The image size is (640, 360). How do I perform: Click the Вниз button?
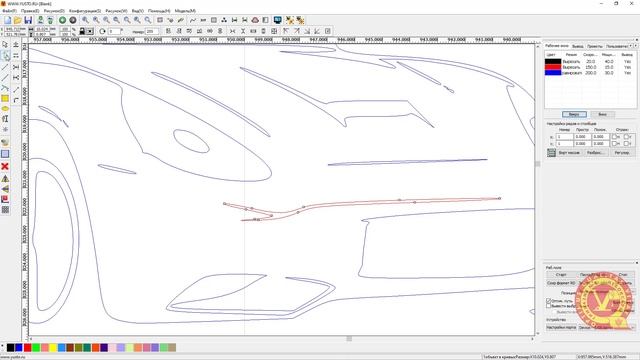tap(602, 114)
